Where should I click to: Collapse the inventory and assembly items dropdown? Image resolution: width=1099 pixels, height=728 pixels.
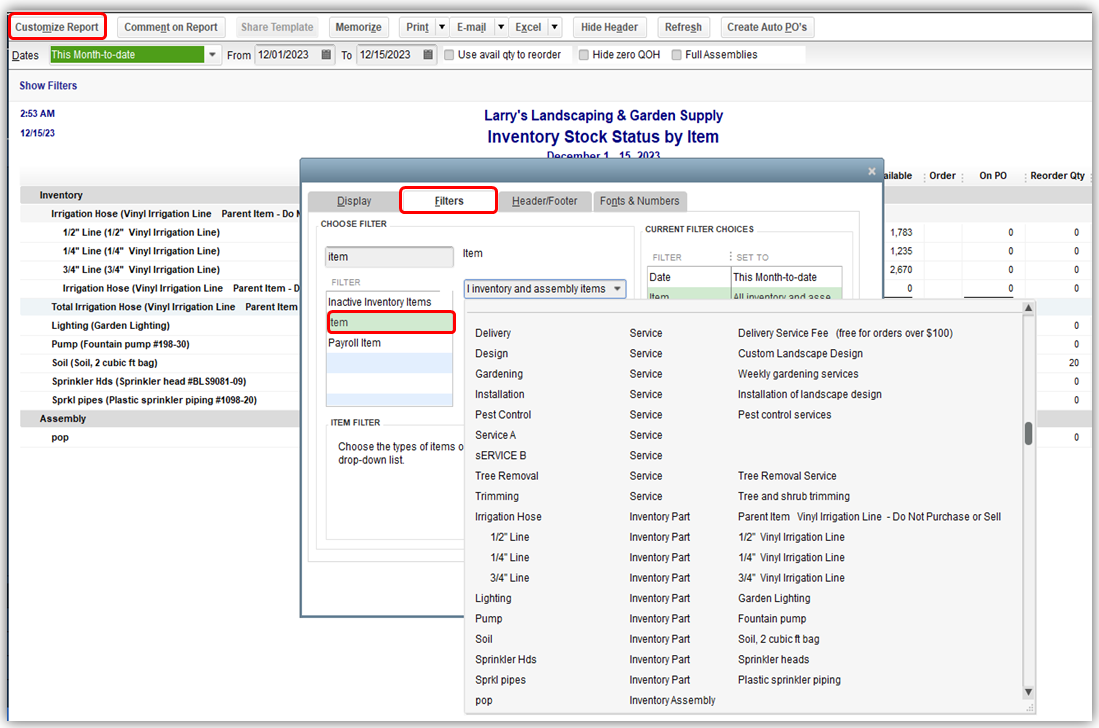[617, 289]
